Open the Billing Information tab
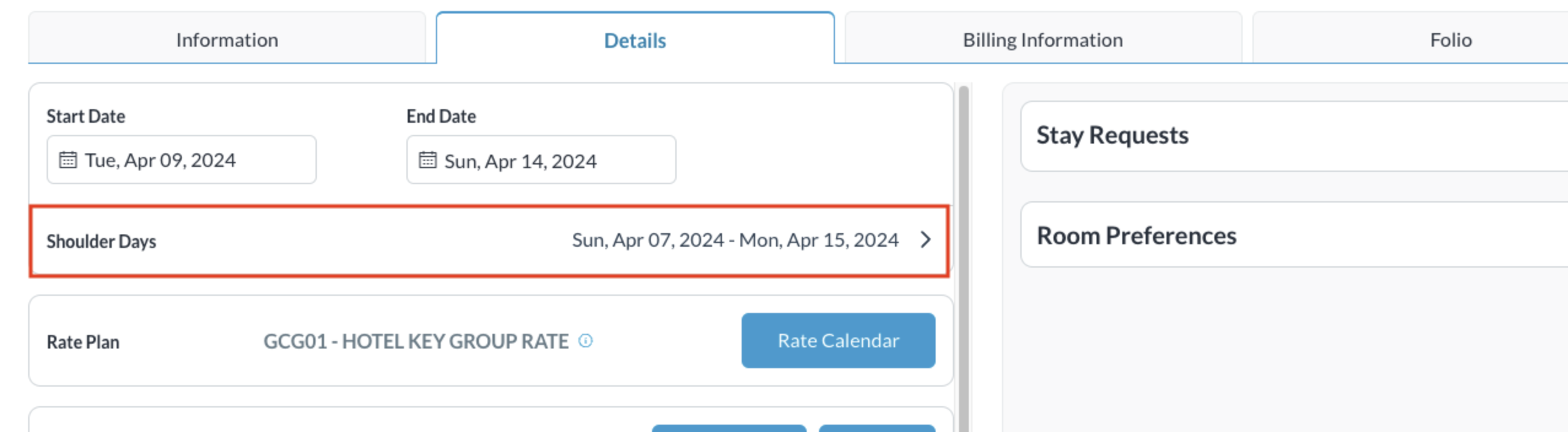The width and height of the screenshot is (1568, 432). 1042,39
